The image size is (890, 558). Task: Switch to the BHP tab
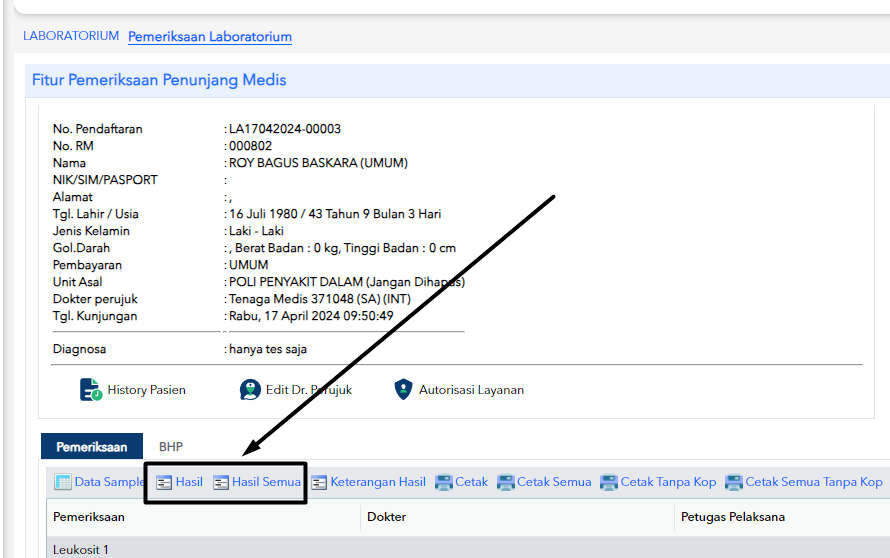(x=171, y=447)
